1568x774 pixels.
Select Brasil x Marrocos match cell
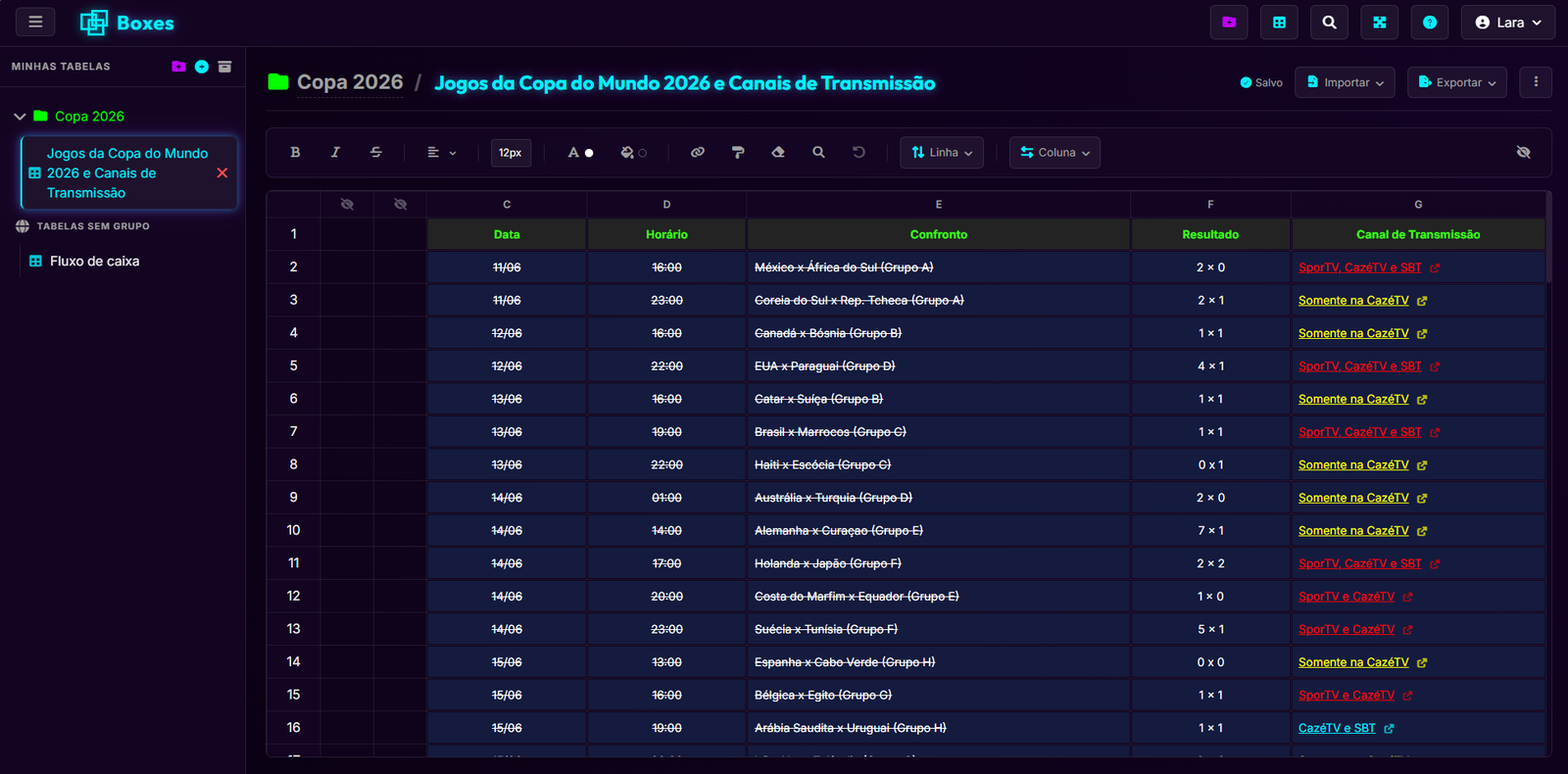pos(939,432)
